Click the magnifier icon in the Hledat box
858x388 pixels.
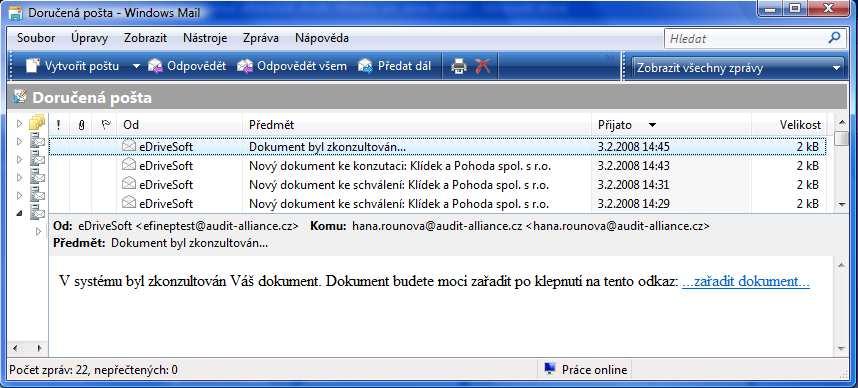(x=834, y=38)
